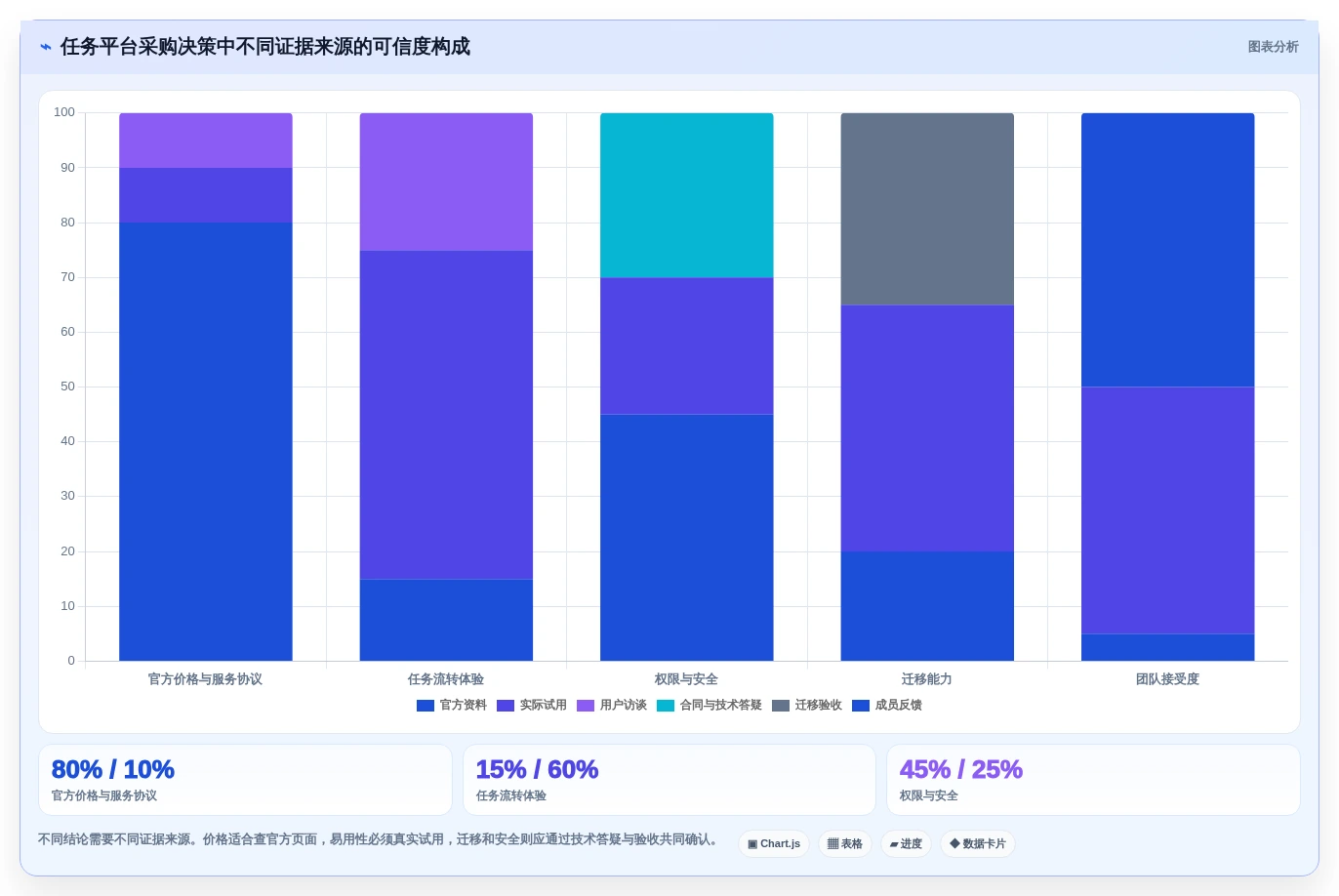Screen dimensions: 1339x896
Task: Click the x-axis label 任务流转体验
Action: pos(446,679)
